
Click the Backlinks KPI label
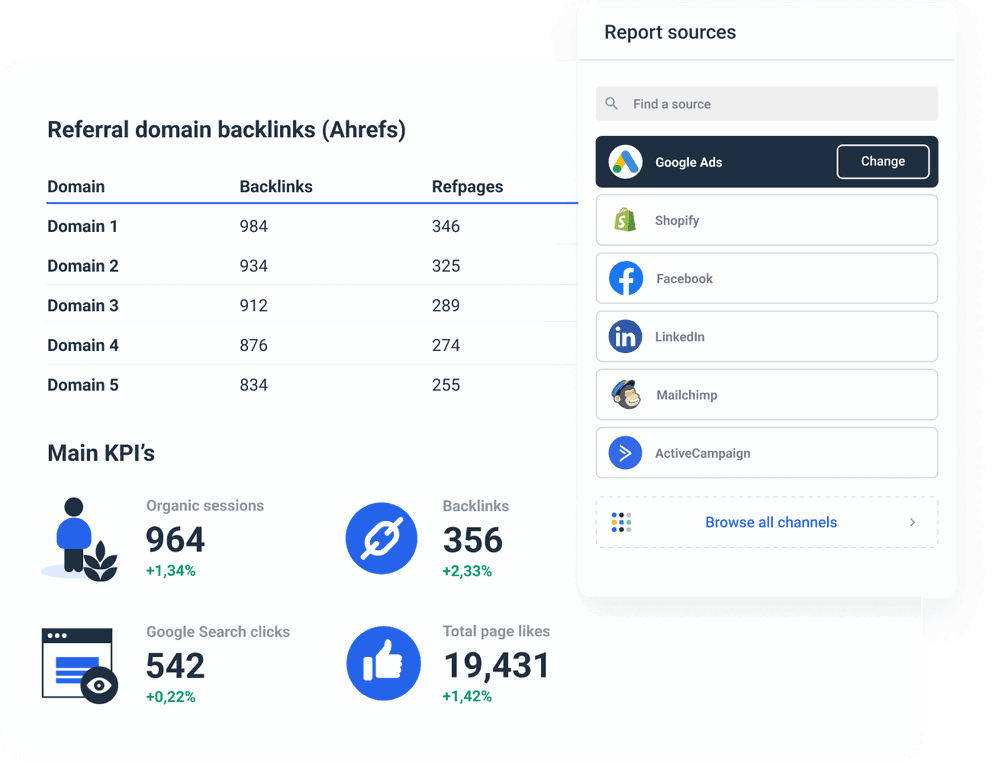tap(476, 506)
